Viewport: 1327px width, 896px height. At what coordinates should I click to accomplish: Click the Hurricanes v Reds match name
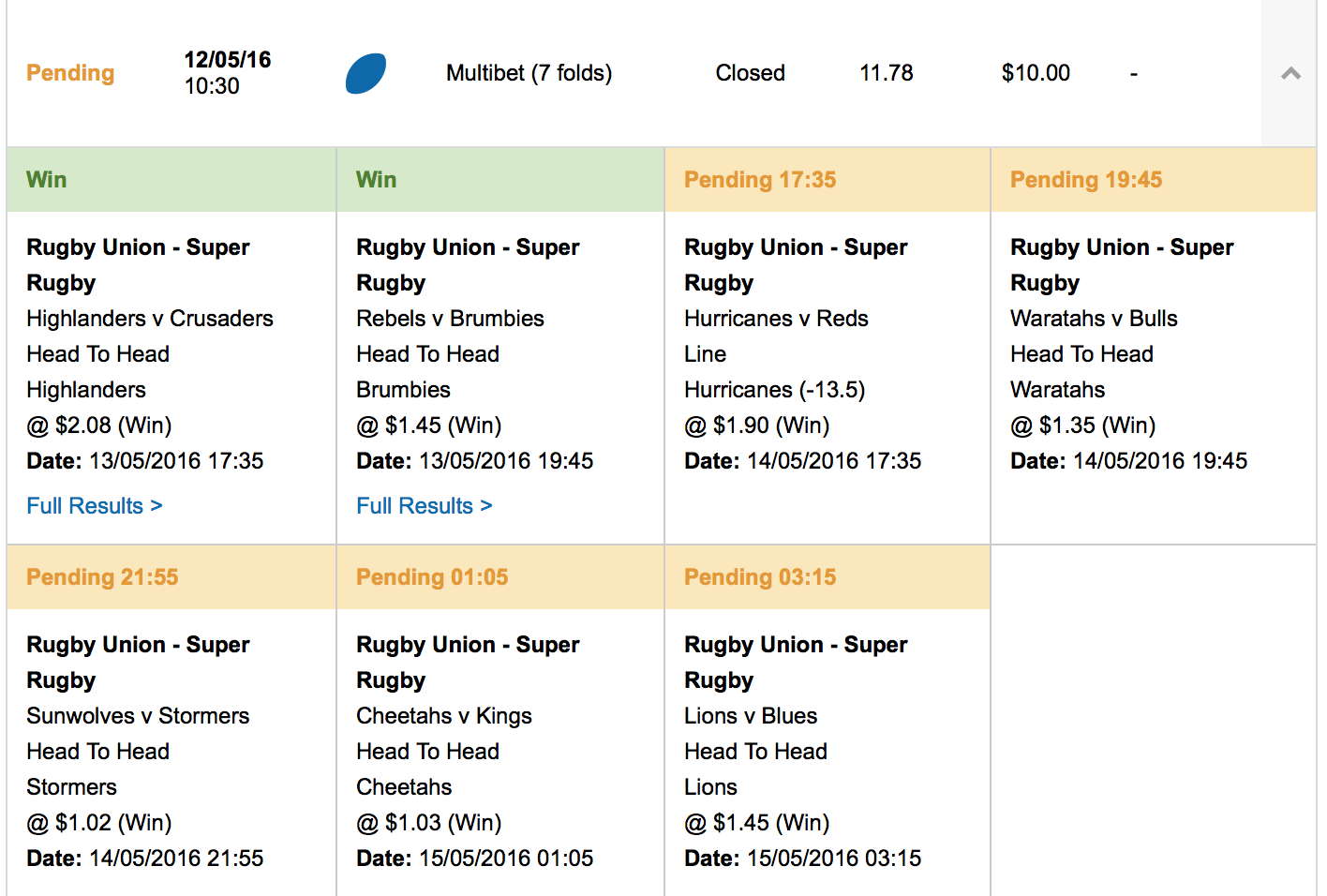pyautogui.click(x=776, y=319)
